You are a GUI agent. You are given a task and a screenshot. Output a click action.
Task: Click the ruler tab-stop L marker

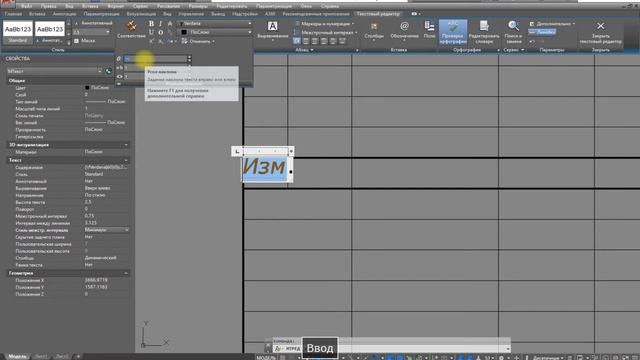[237, 151]
